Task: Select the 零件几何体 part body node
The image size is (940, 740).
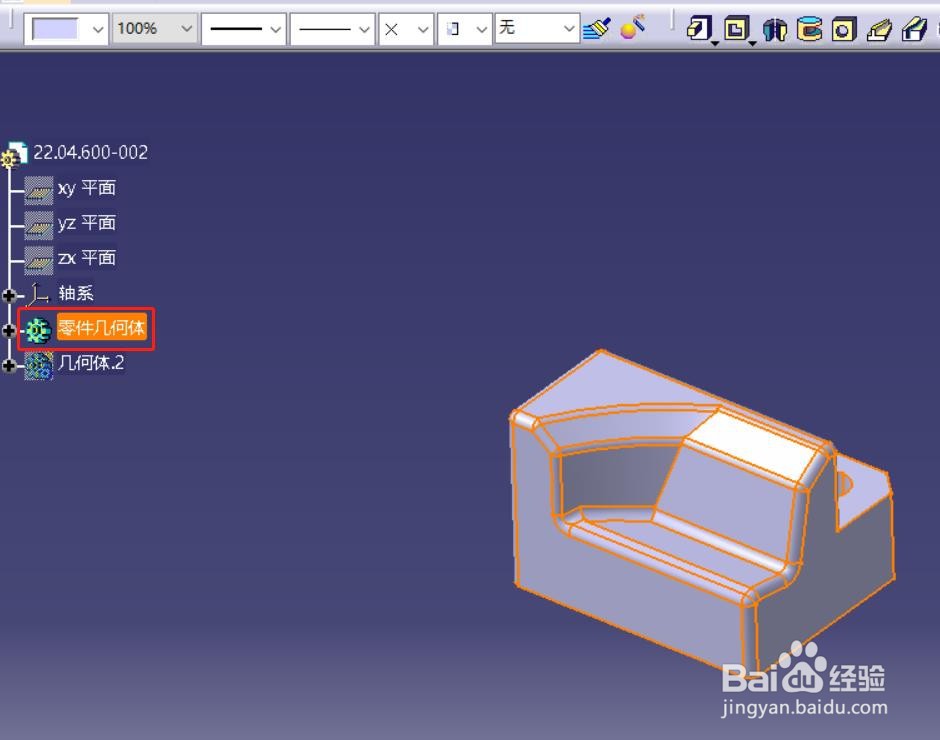Action: pyautogui.click(x=101, y=328)
